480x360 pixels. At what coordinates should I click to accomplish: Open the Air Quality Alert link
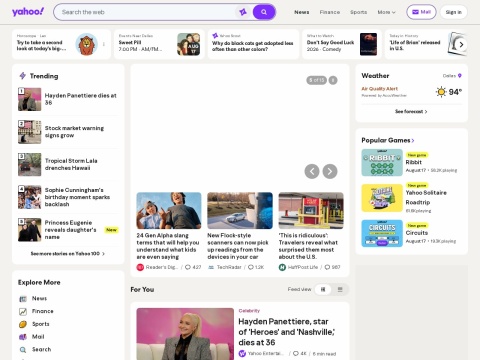(x=380, y=89)
